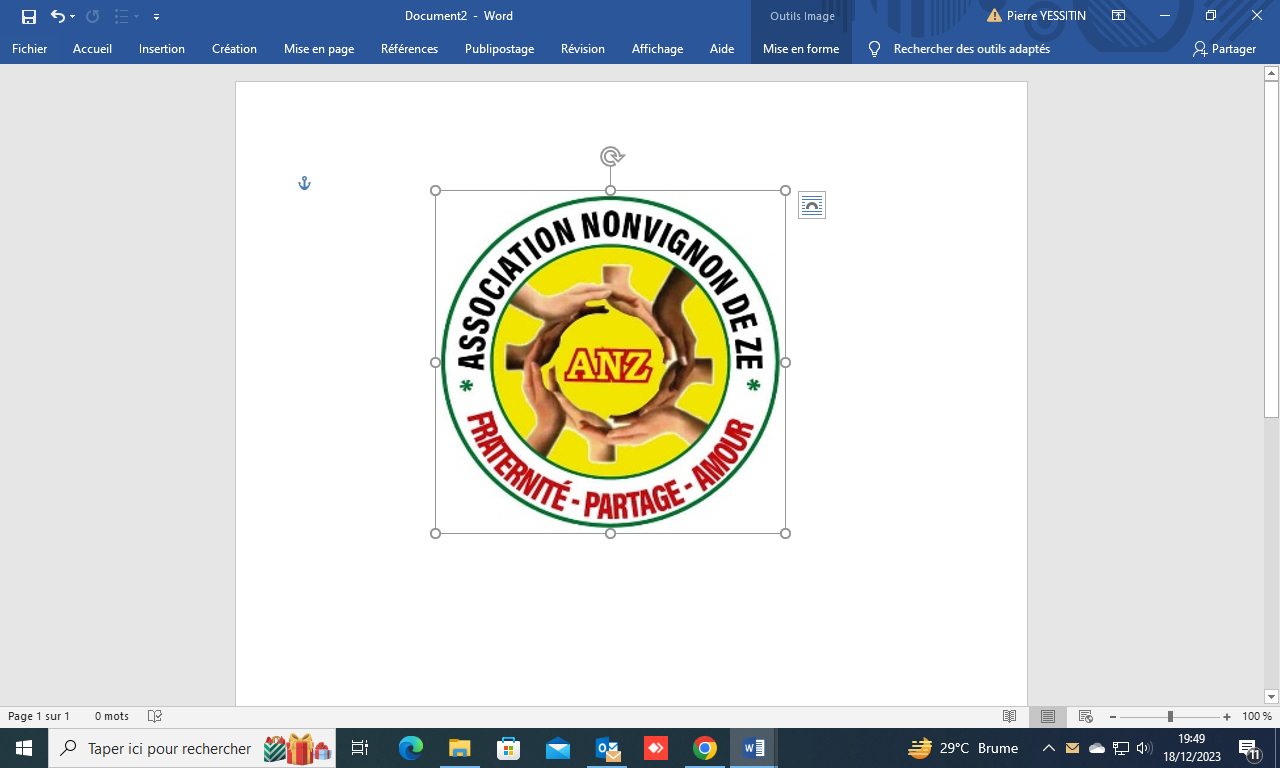The image size is (1280, 768).
Task: Open Microsoft Store from taskbar
Action: 509,748
